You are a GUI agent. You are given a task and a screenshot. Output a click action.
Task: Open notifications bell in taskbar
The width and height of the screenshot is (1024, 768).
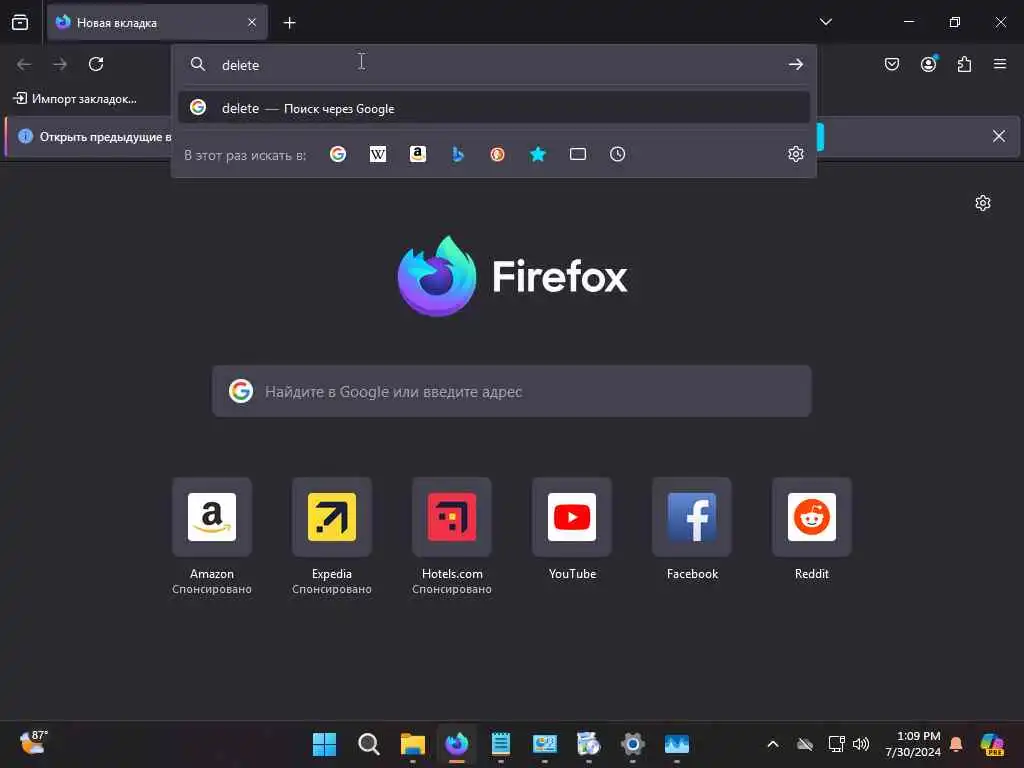pos(956,744)
